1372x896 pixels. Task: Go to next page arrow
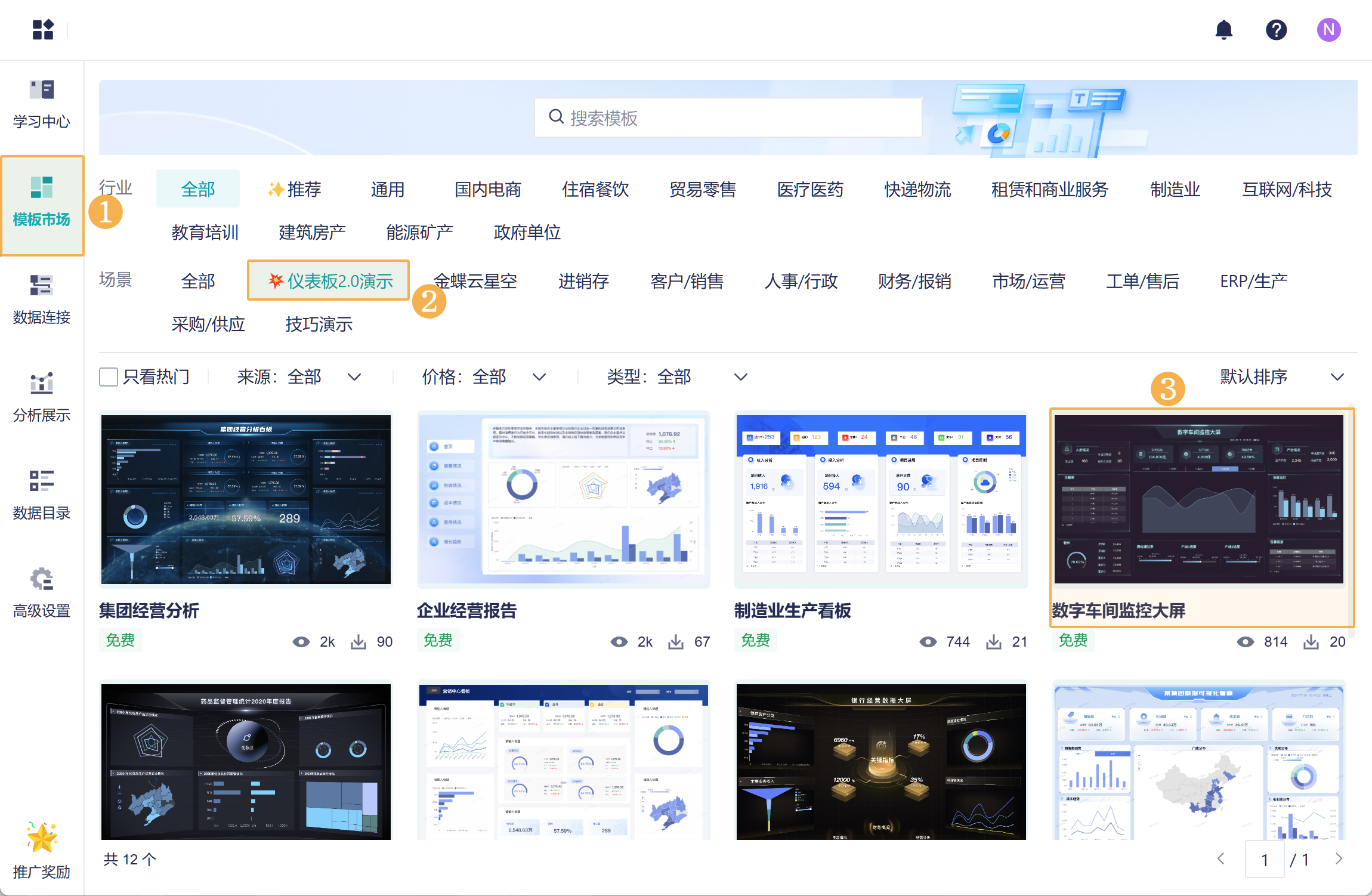[1339, 859]
